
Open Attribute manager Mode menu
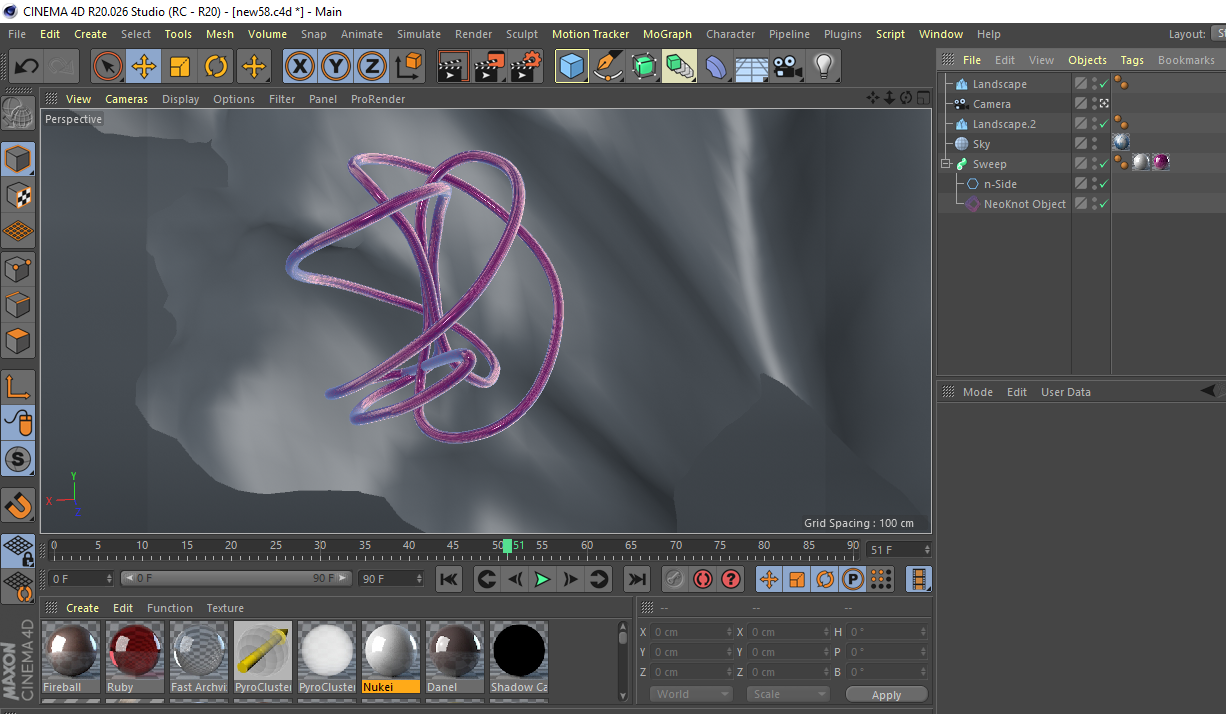(977, 392)
